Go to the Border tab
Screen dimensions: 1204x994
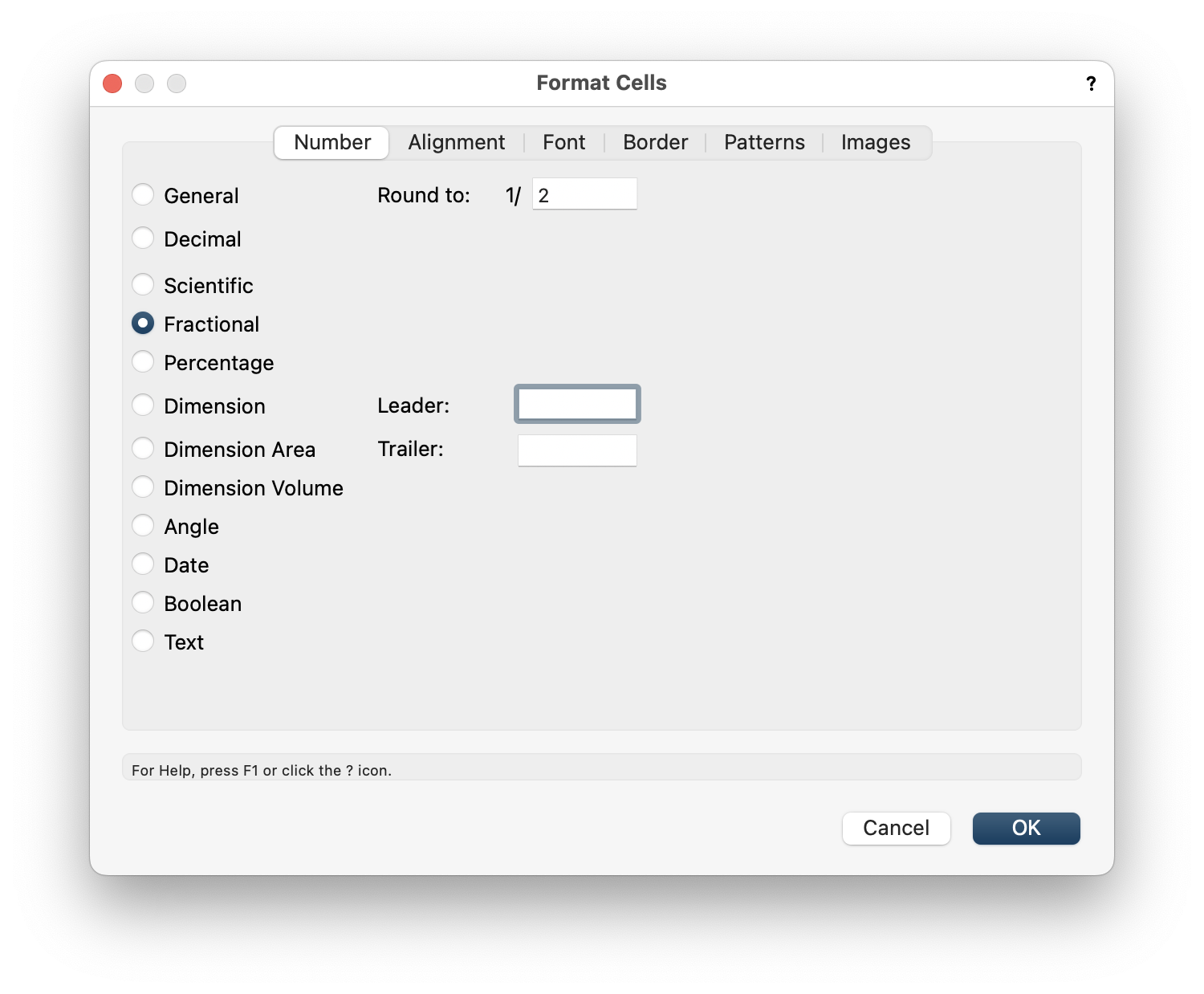[655, 143]
